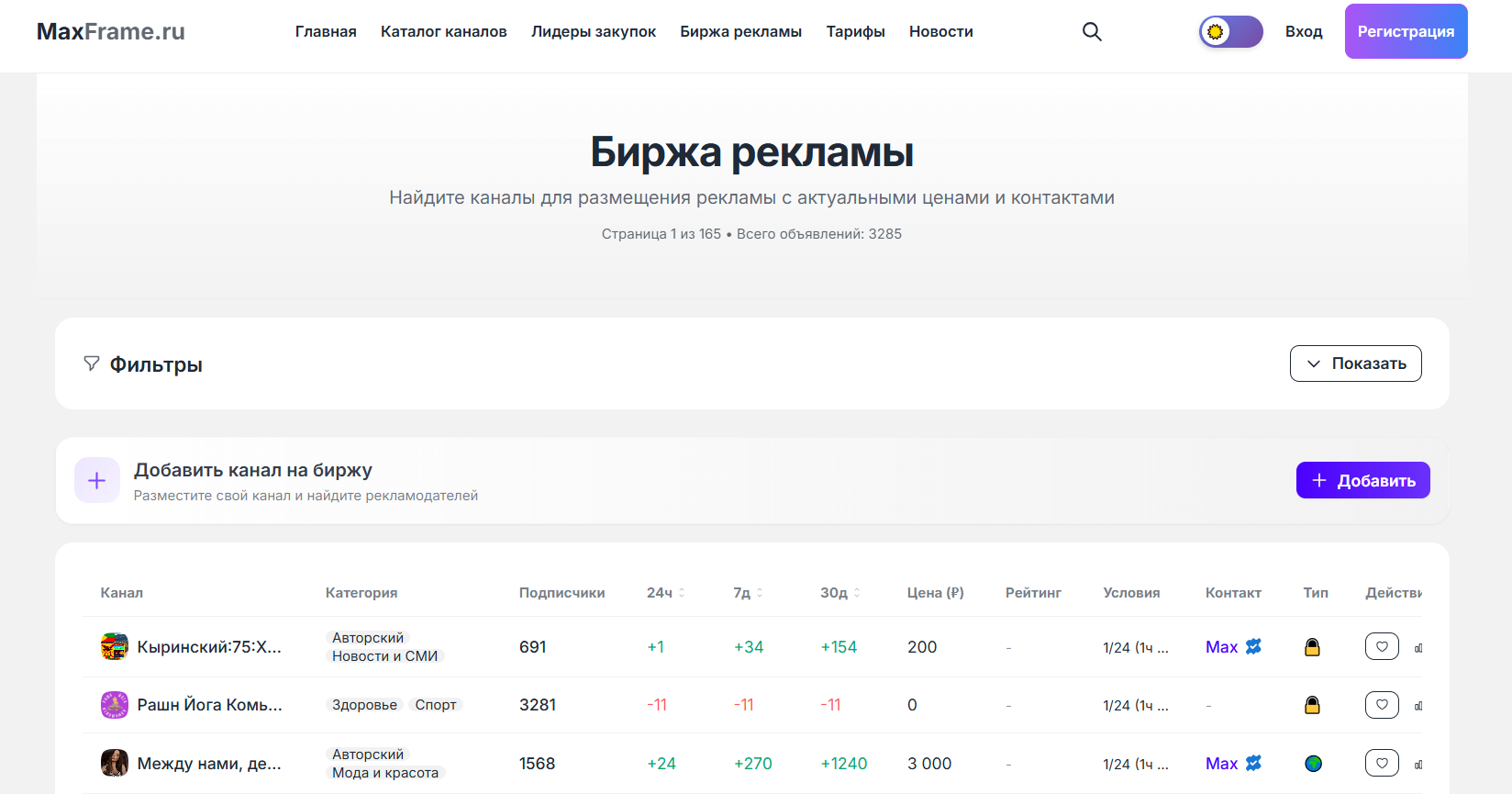The image size is (1512, 794).
Task: Click the globe type icon for Между нами
Action: [1314, 764]
